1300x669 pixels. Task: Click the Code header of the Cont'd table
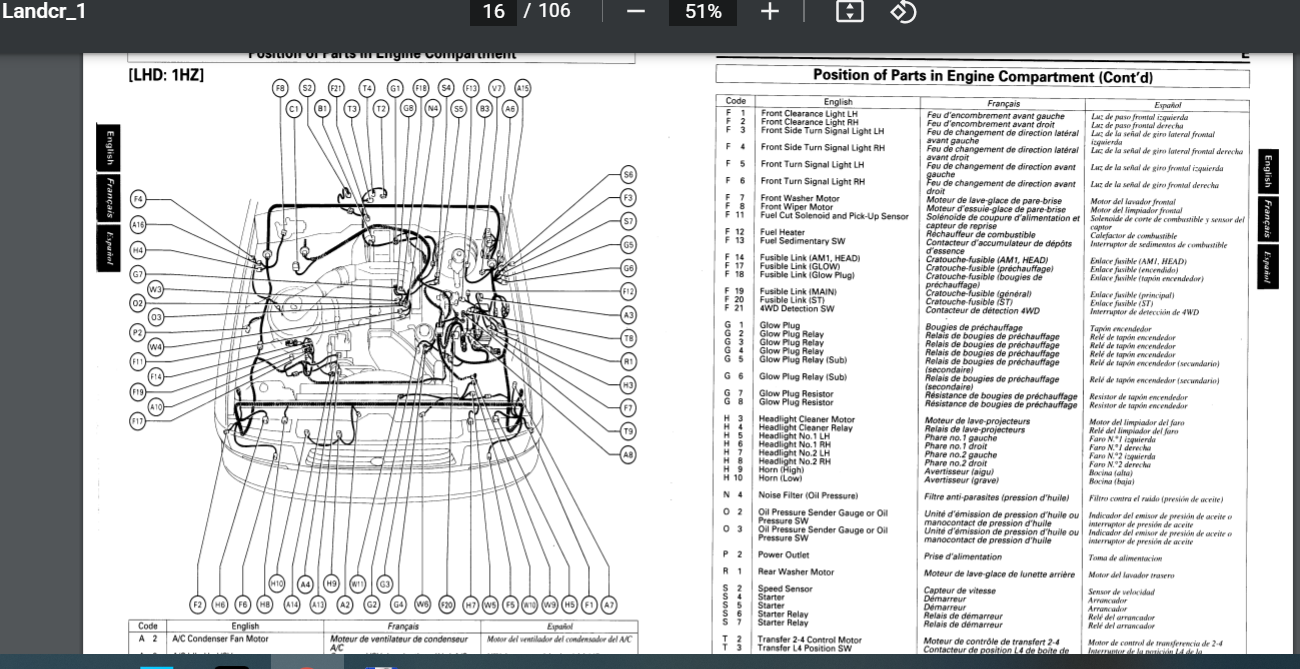tap(735, 101)
